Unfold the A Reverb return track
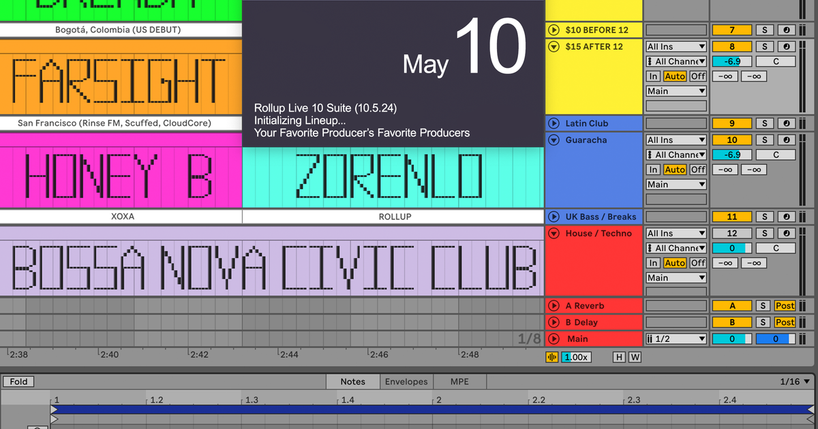This screenshot has width=818, height=429. click(x=554, y=306)
